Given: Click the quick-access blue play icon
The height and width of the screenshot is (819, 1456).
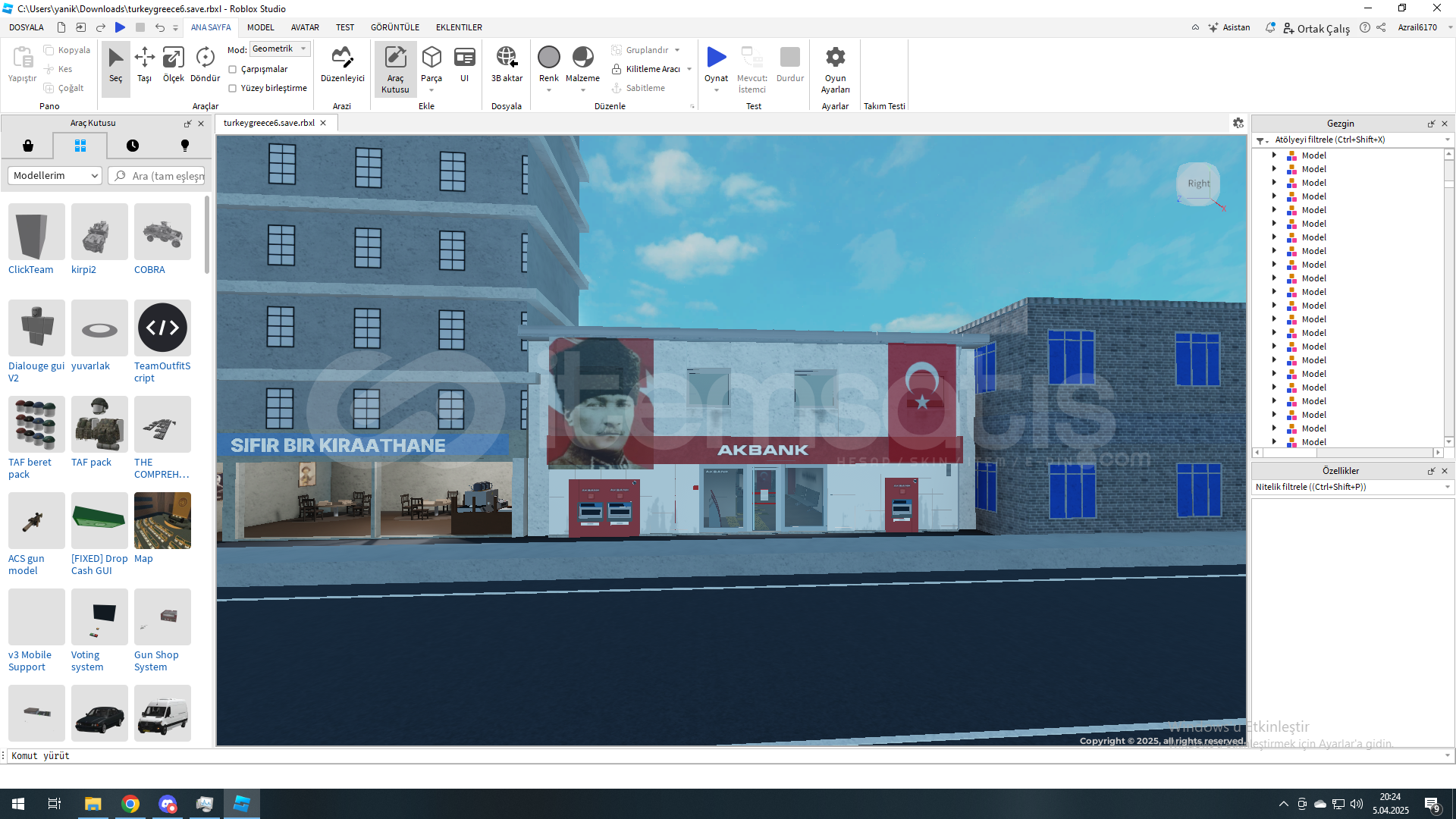Looking at the screenshot, I should 120,27.
